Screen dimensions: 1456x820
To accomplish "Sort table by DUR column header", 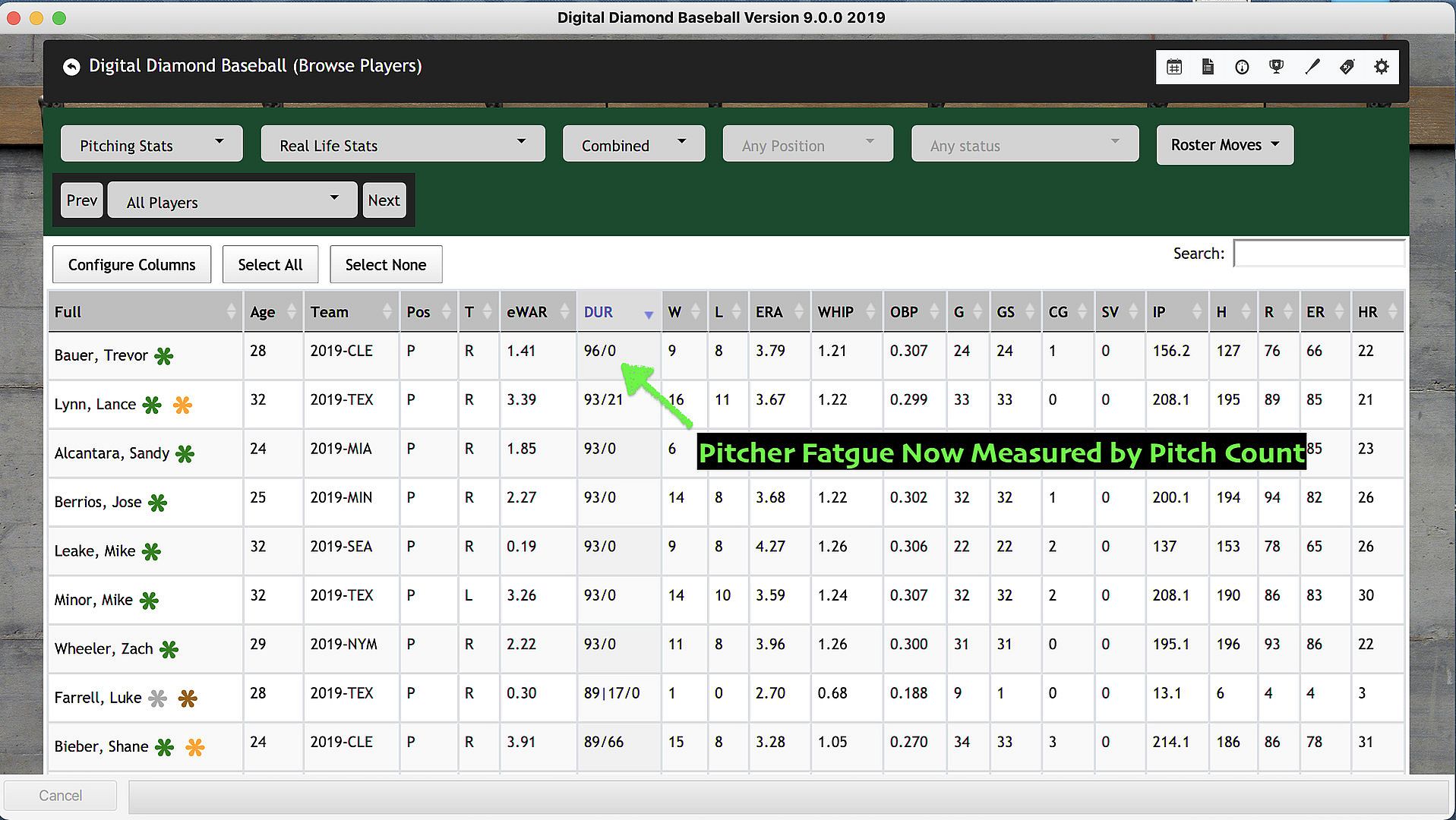I will tap(619, 311).
